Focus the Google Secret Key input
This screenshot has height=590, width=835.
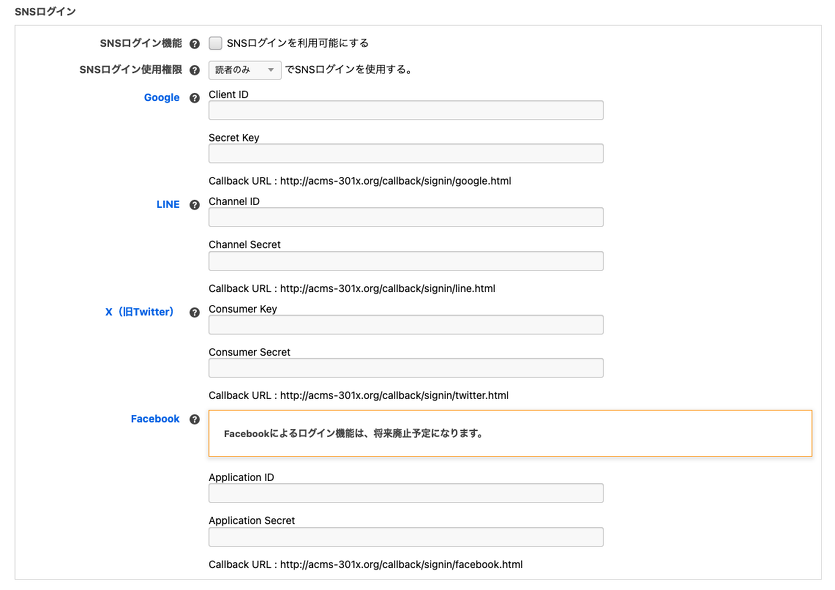404,153
